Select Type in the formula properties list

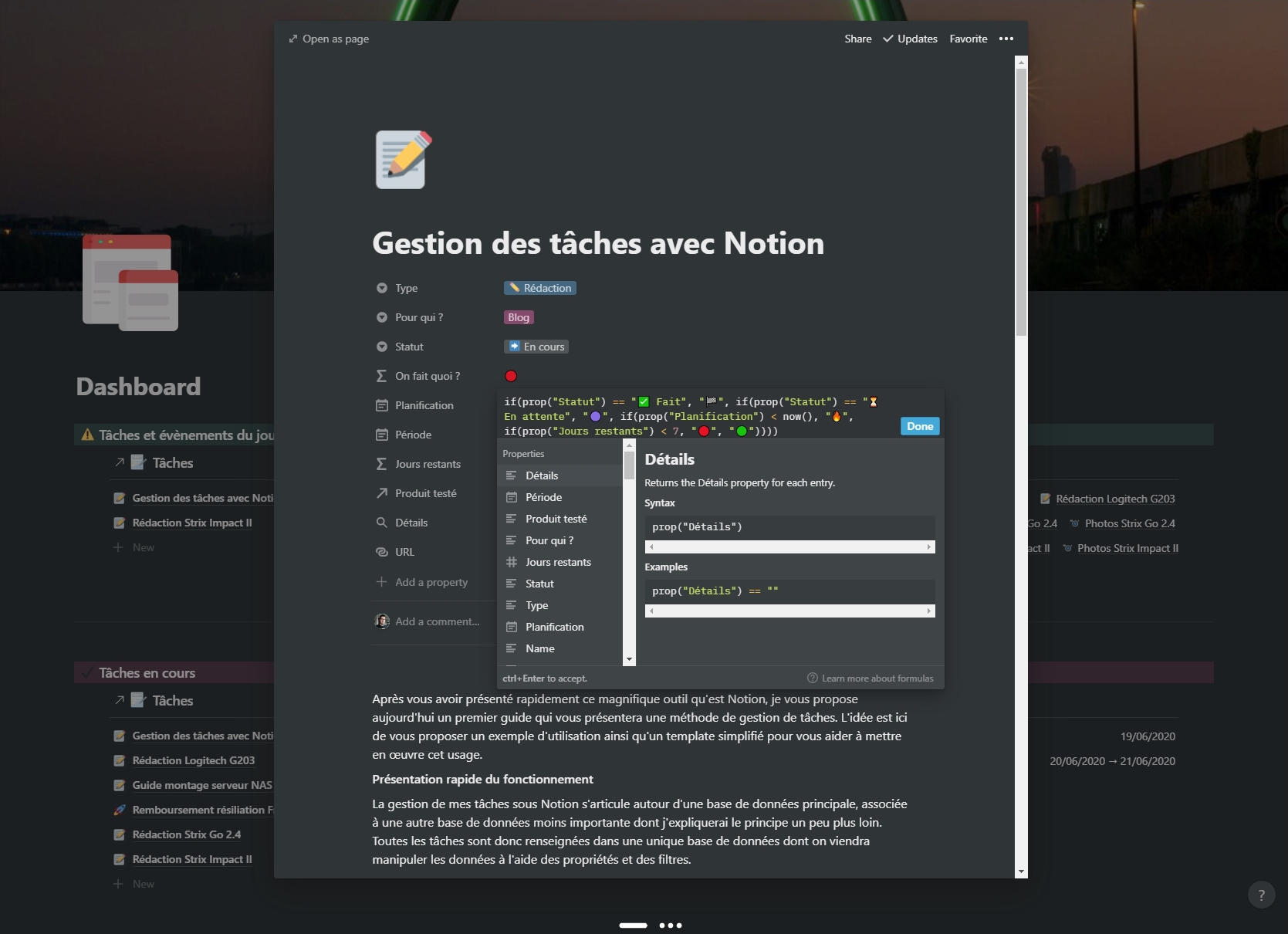[560, 605]
